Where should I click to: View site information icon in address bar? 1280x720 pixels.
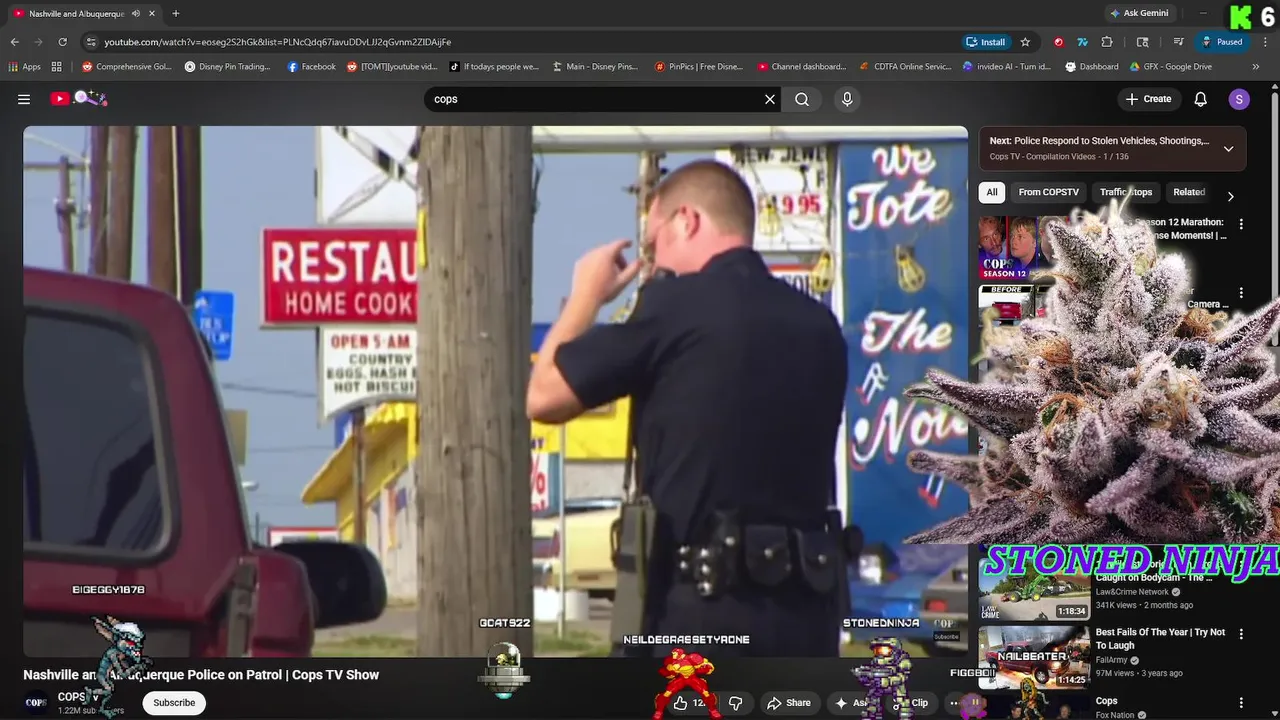(x=91, y=42)
